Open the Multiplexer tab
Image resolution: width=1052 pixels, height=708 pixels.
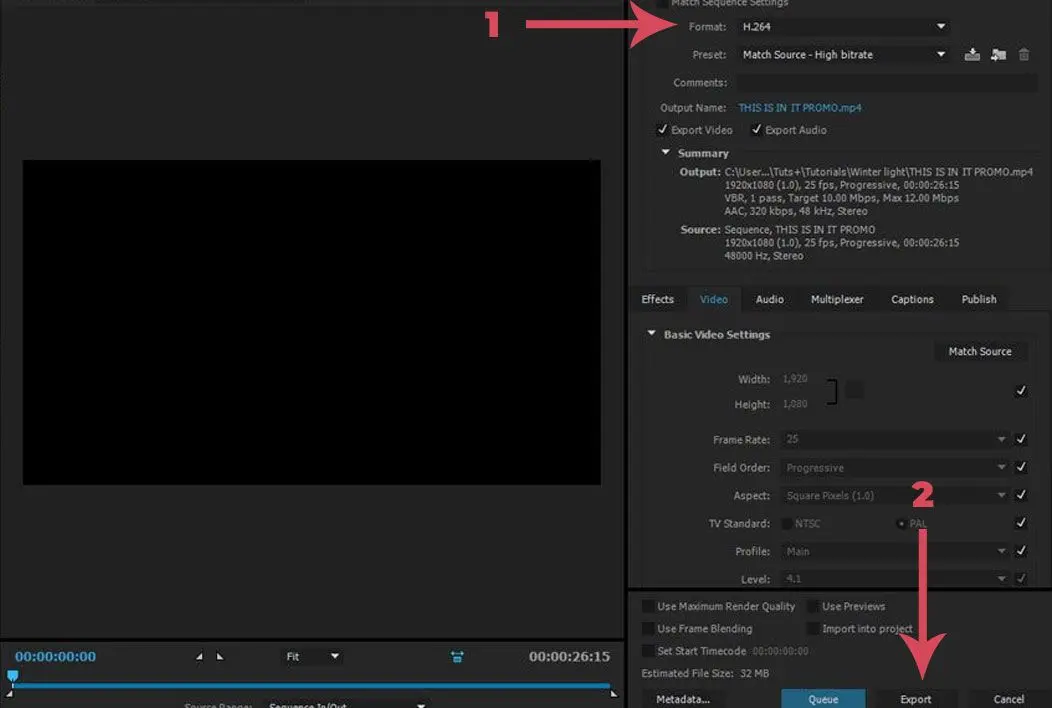pyautogui.click(x=837, y=299)
